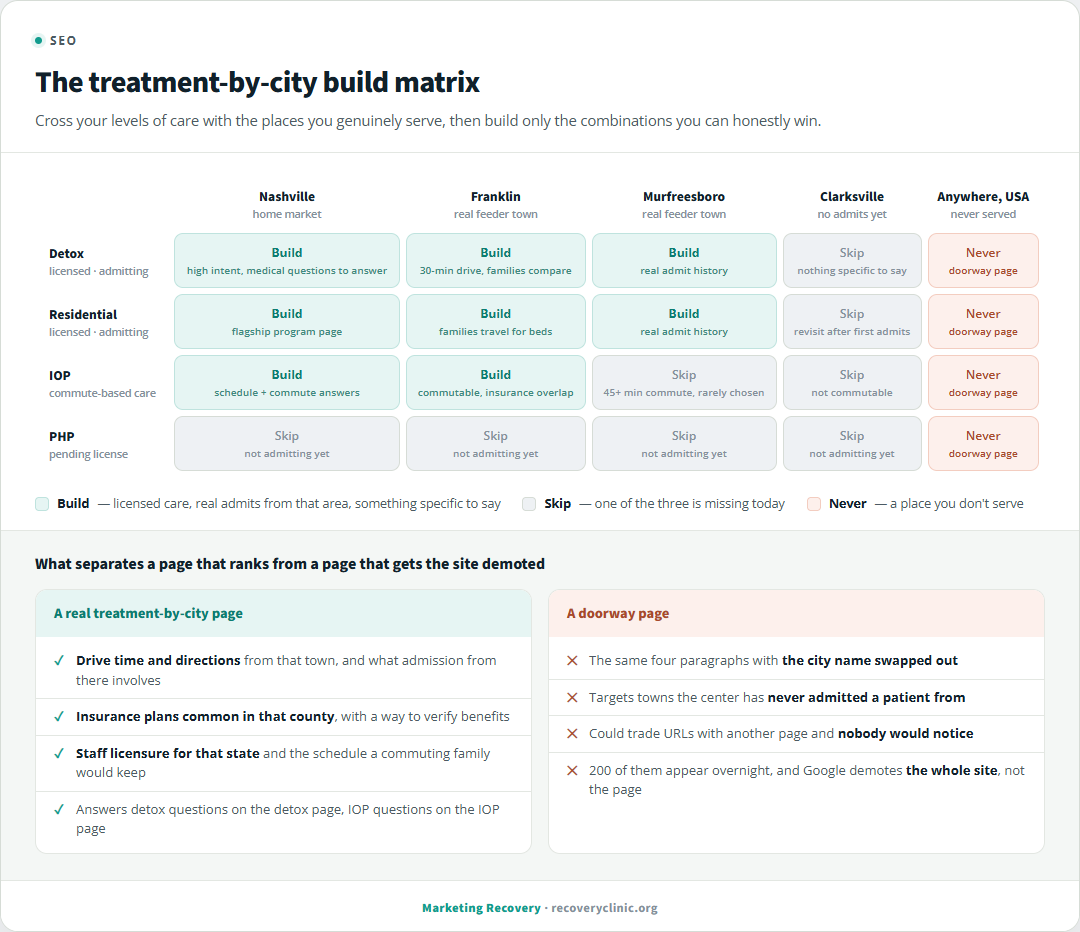Click 'never admitted a patient from' text

click(x=866, y=698)
